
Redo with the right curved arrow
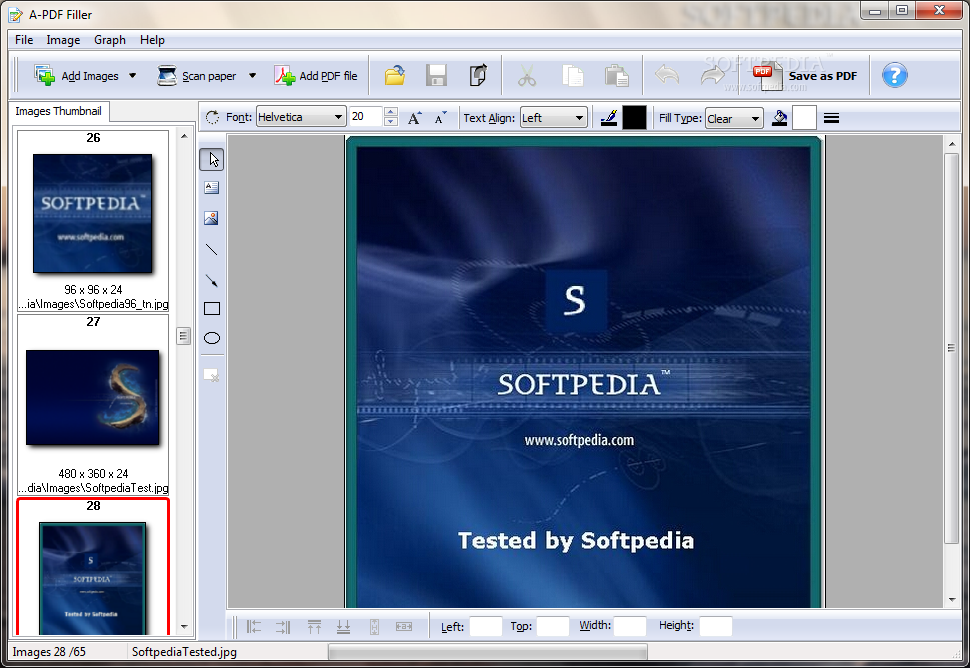tap(713, 75)
